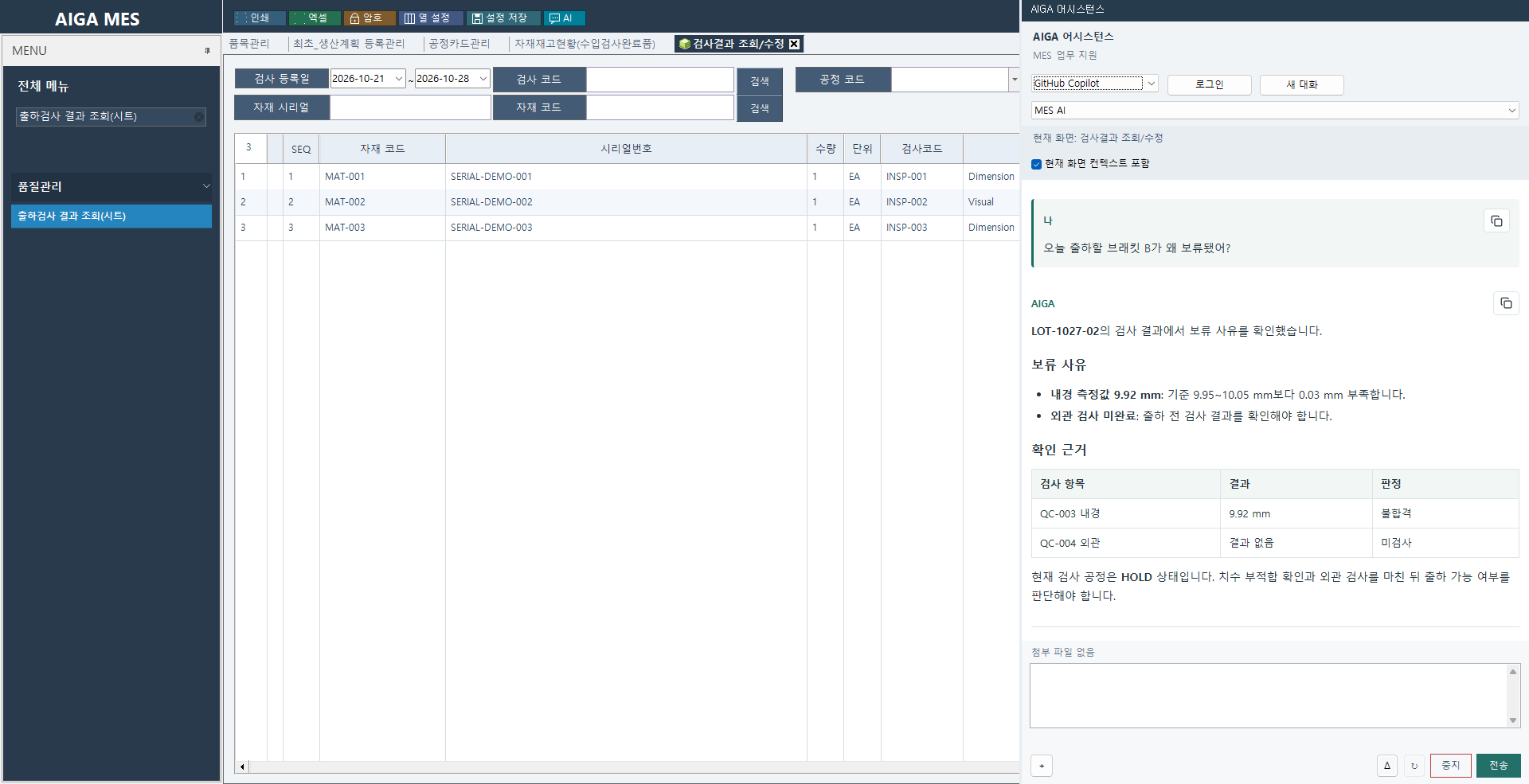Focus the 자재 시리얼 input field
1529x784 pixels.
point(410,107)
